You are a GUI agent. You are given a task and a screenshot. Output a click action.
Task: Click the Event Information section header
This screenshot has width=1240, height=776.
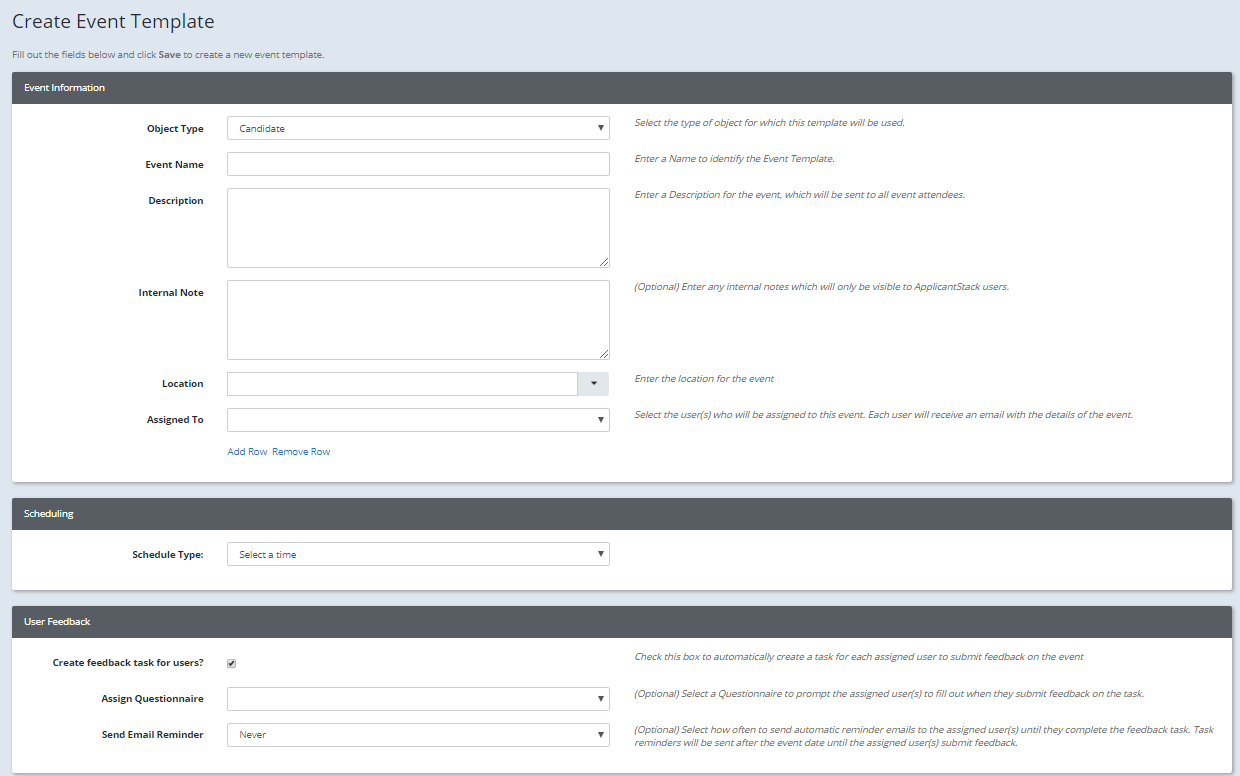[x=64, y=87]
